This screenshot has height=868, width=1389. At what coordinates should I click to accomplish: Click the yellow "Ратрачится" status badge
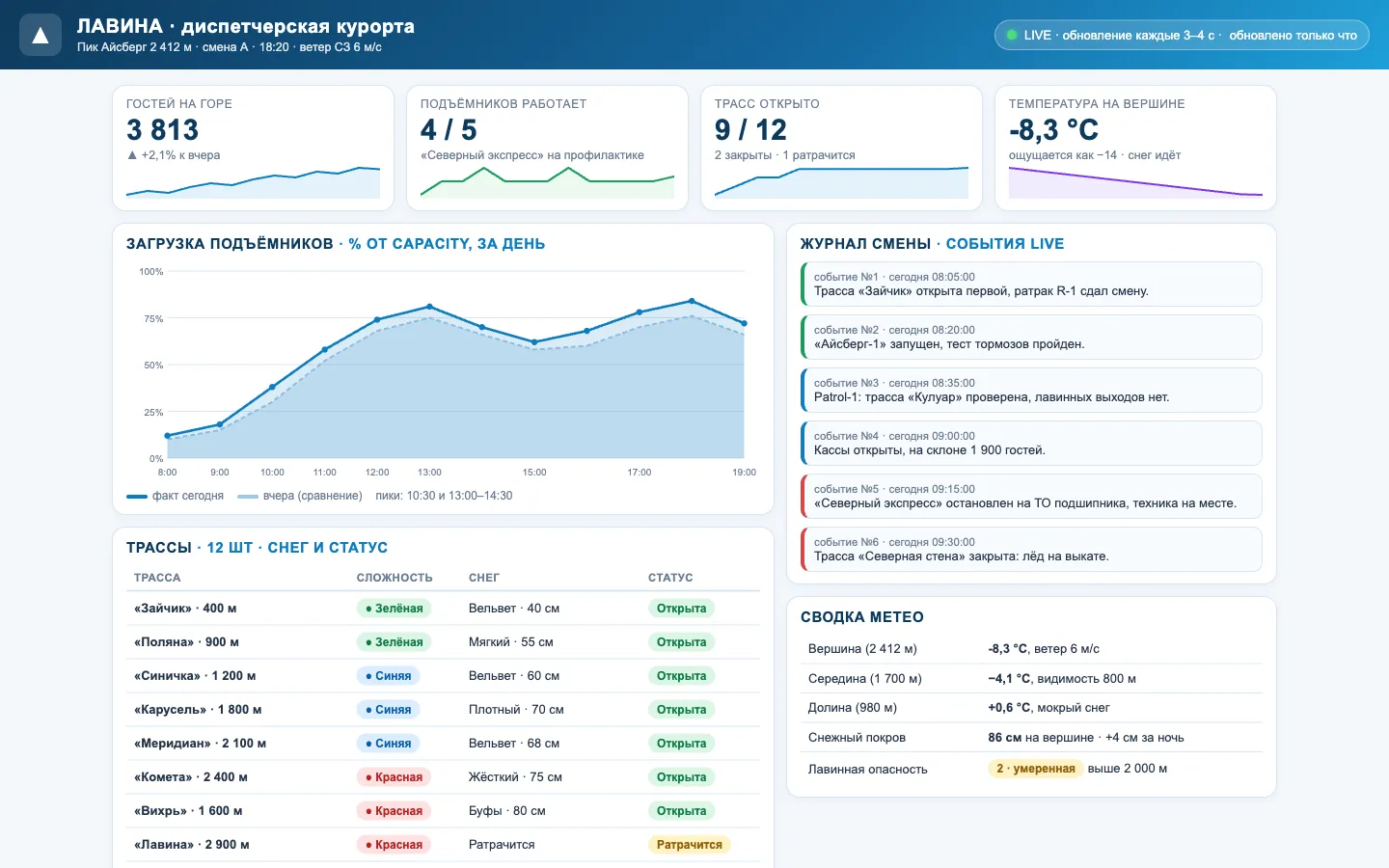[x=689, y=845]
